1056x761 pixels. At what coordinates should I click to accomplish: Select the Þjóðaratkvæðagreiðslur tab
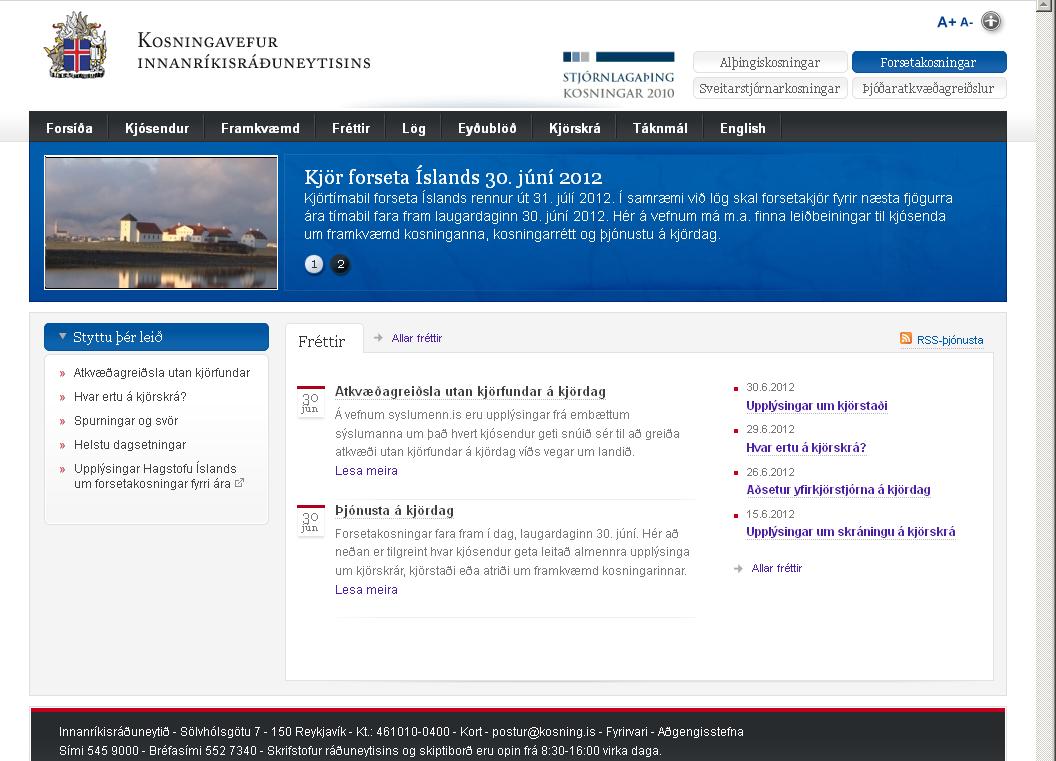929,88
